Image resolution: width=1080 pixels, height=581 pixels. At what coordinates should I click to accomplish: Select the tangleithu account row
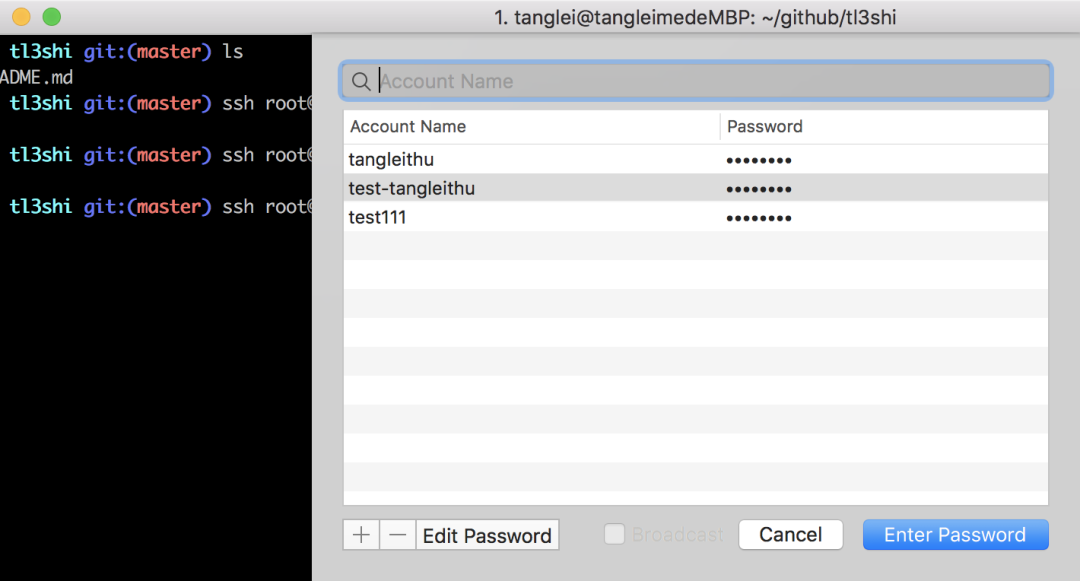tap(391, 160)
